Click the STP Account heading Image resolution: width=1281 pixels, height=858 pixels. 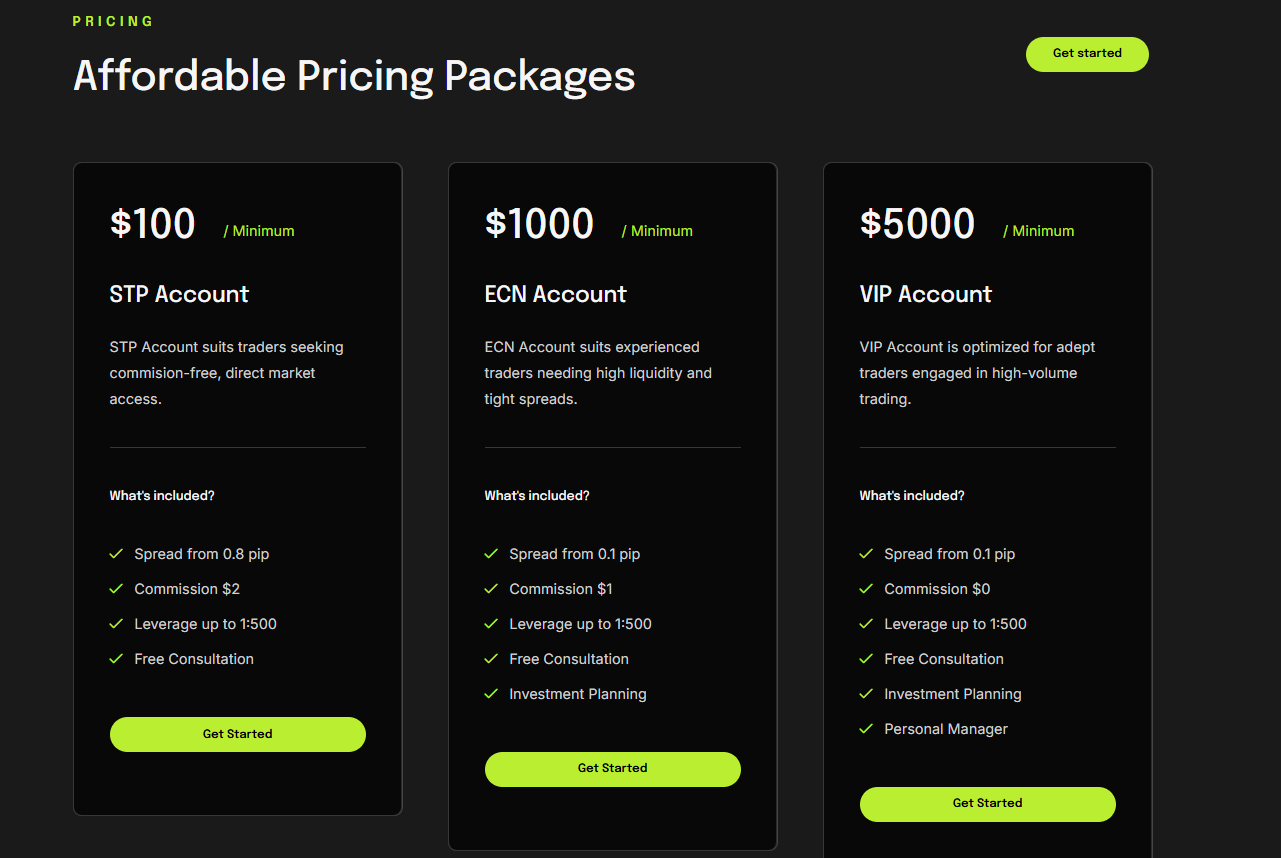tap(179, 294)
